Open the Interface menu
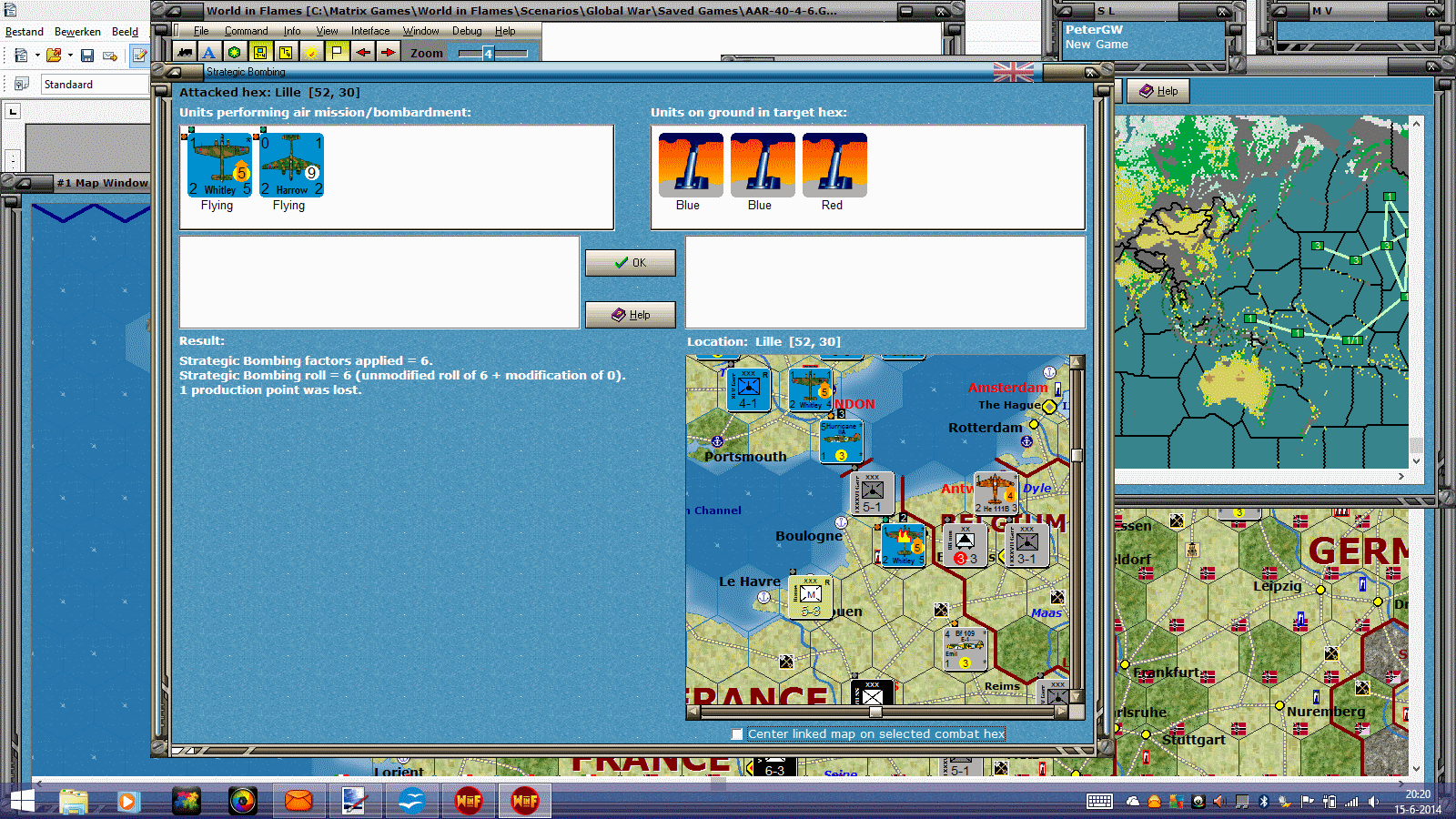The height and width of the screenshot is (819, 1456). [370, 31]
